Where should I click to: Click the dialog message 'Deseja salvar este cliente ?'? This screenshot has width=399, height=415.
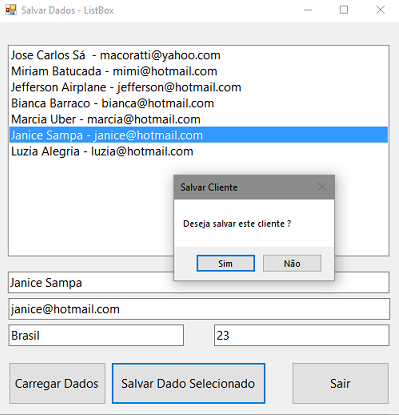pyautogui.click(x=237, y=224)
